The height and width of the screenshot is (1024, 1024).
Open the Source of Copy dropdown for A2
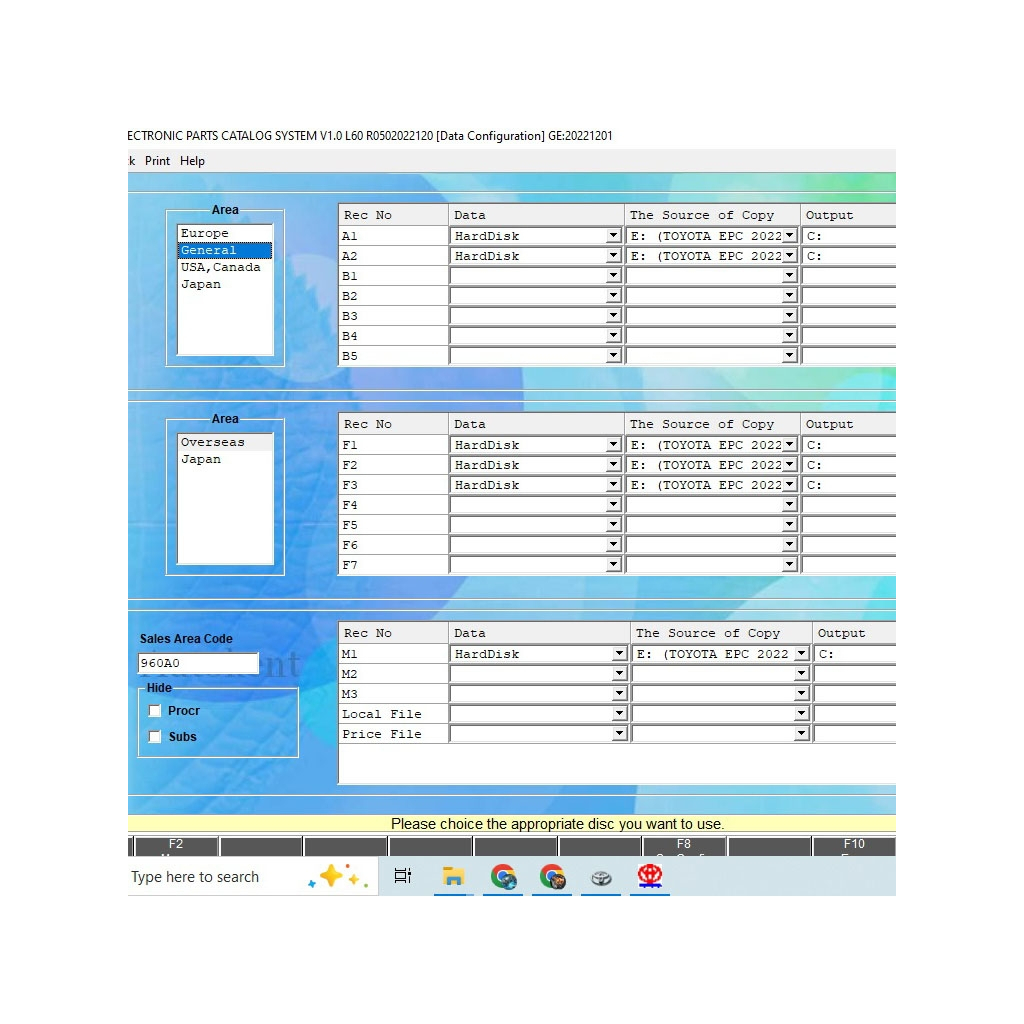(x=790, y=256)
